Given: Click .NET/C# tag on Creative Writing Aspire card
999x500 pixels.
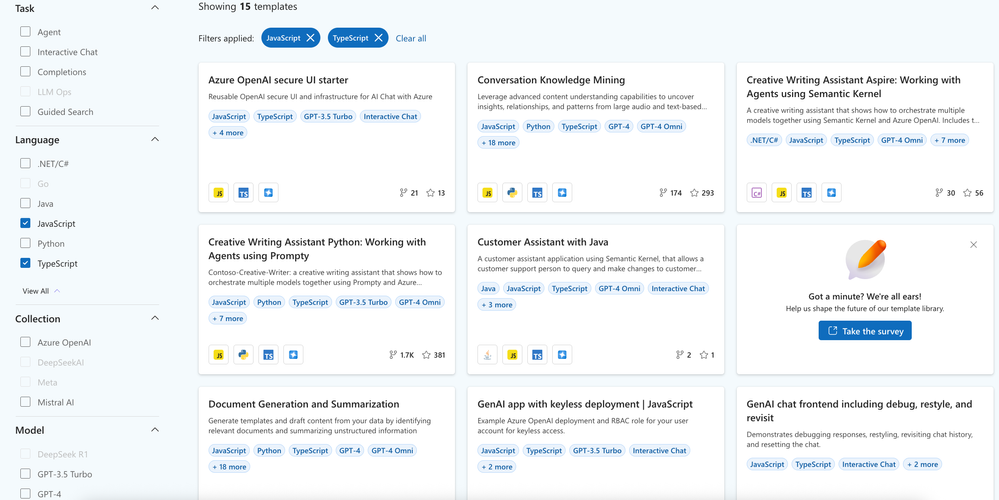Looking at the screenshot, I should pos(764,140).
